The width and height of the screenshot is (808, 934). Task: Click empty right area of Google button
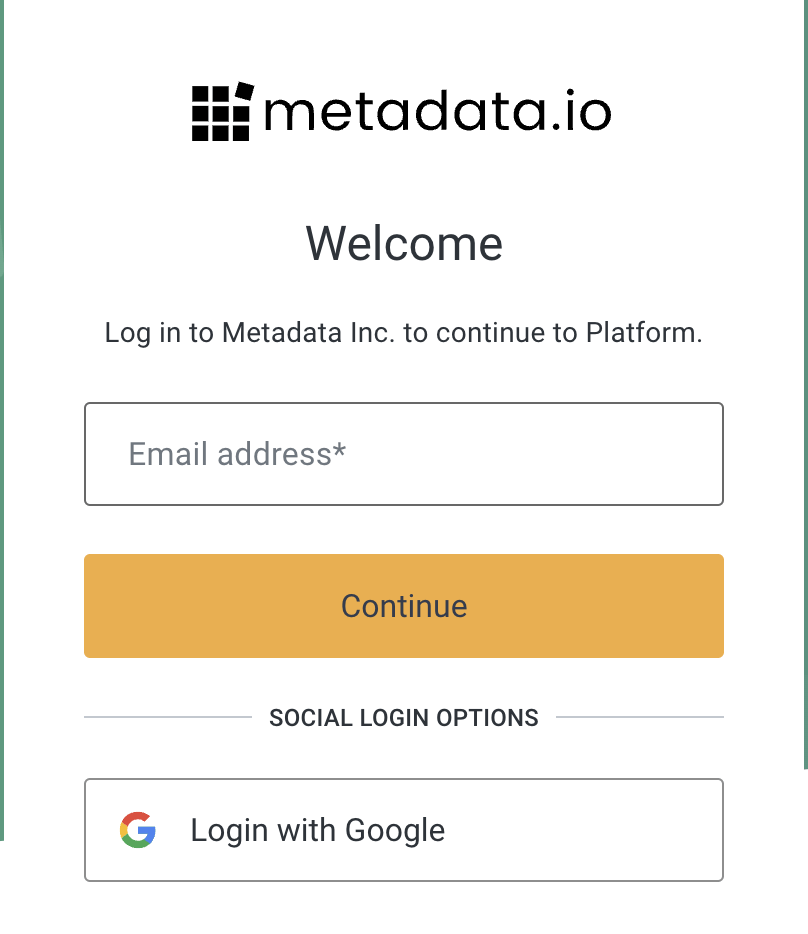coord(584,830)
